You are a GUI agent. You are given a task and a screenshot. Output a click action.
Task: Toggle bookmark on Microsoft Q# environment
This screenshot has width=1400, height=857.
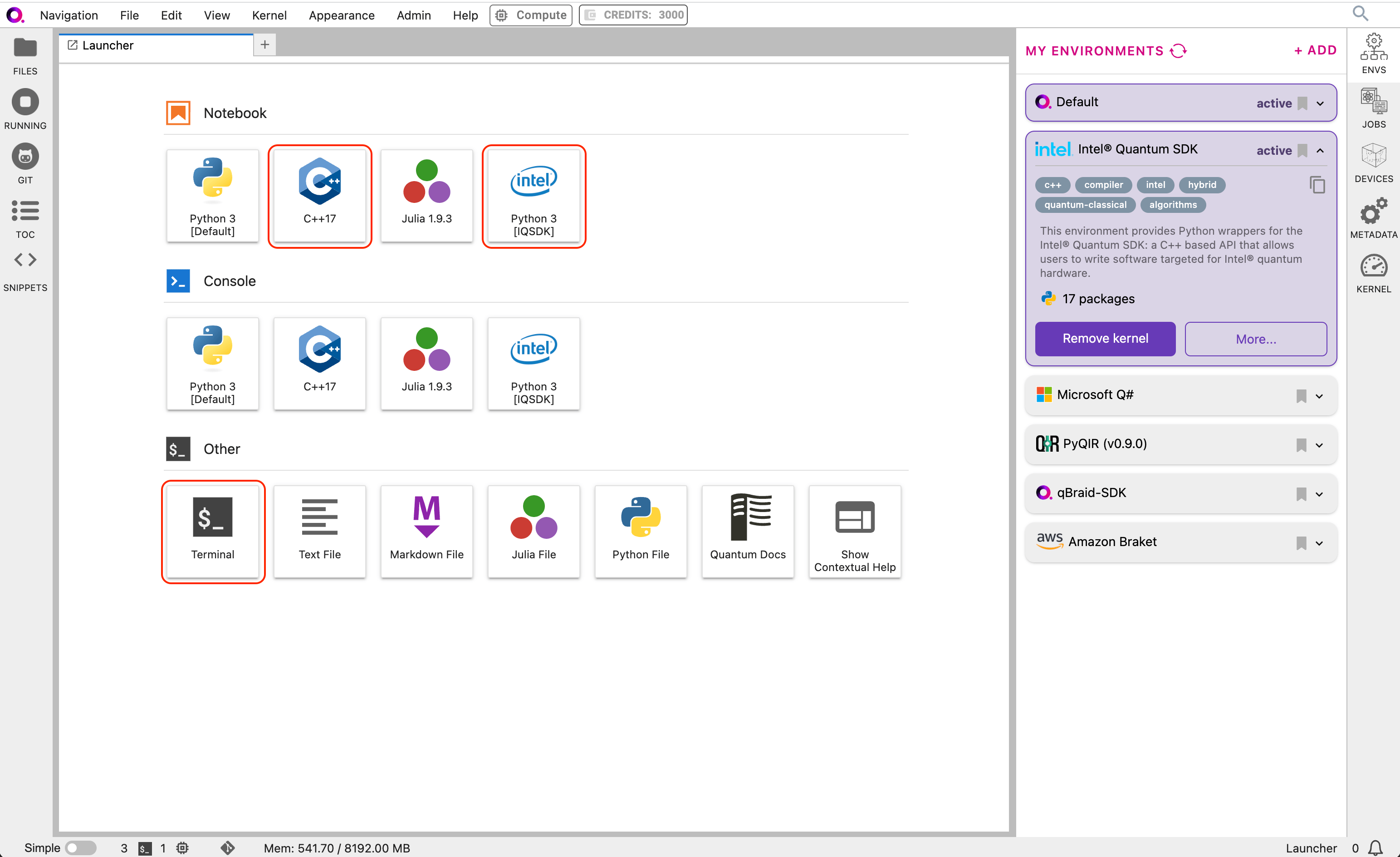pos(1301,396)
